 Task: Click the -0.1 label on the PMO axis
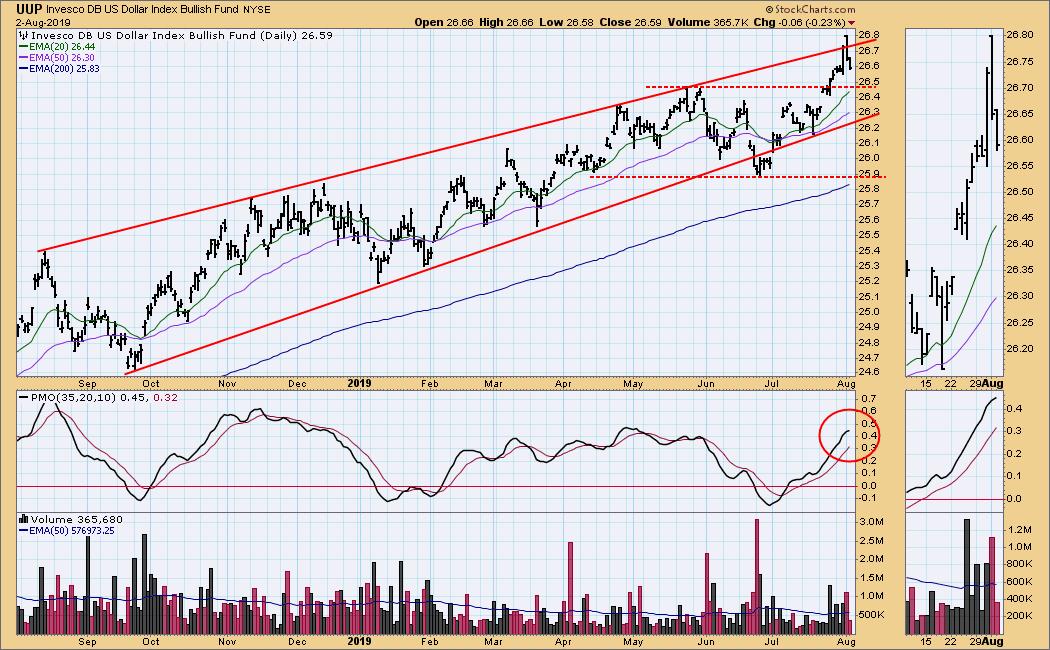point(868,498)
